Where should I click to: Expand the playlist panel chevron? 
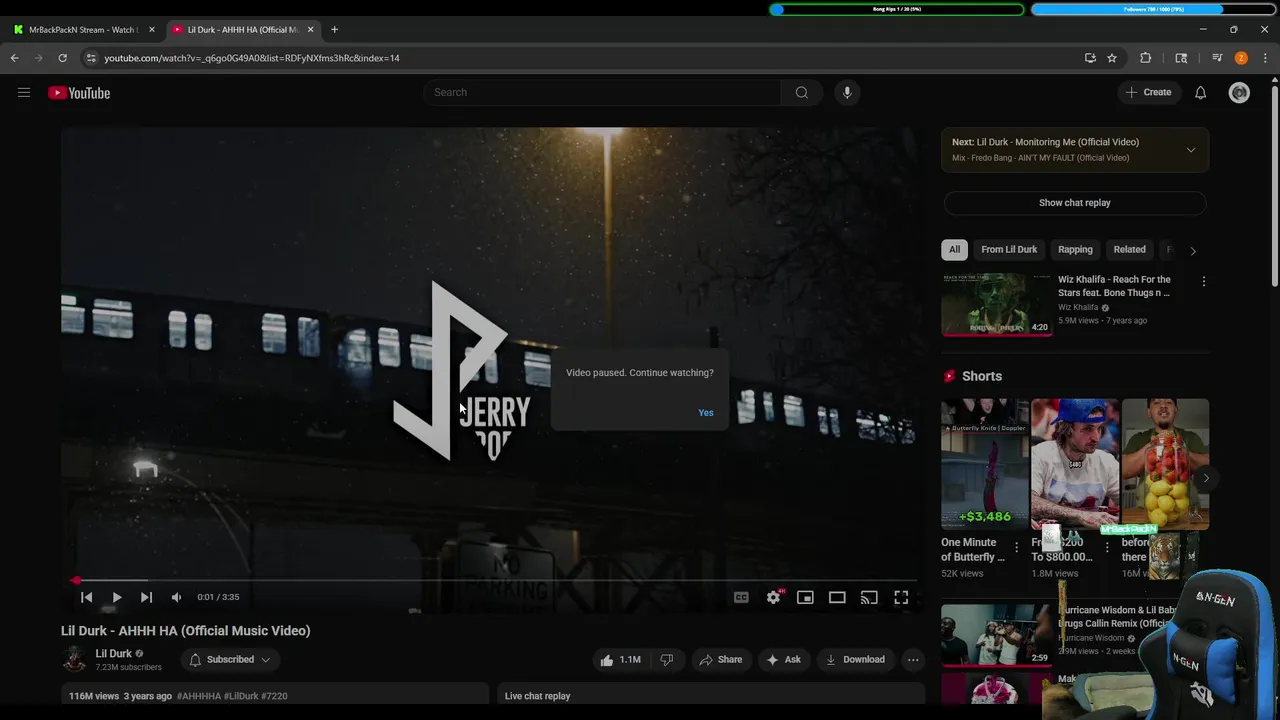point(1190,150)
